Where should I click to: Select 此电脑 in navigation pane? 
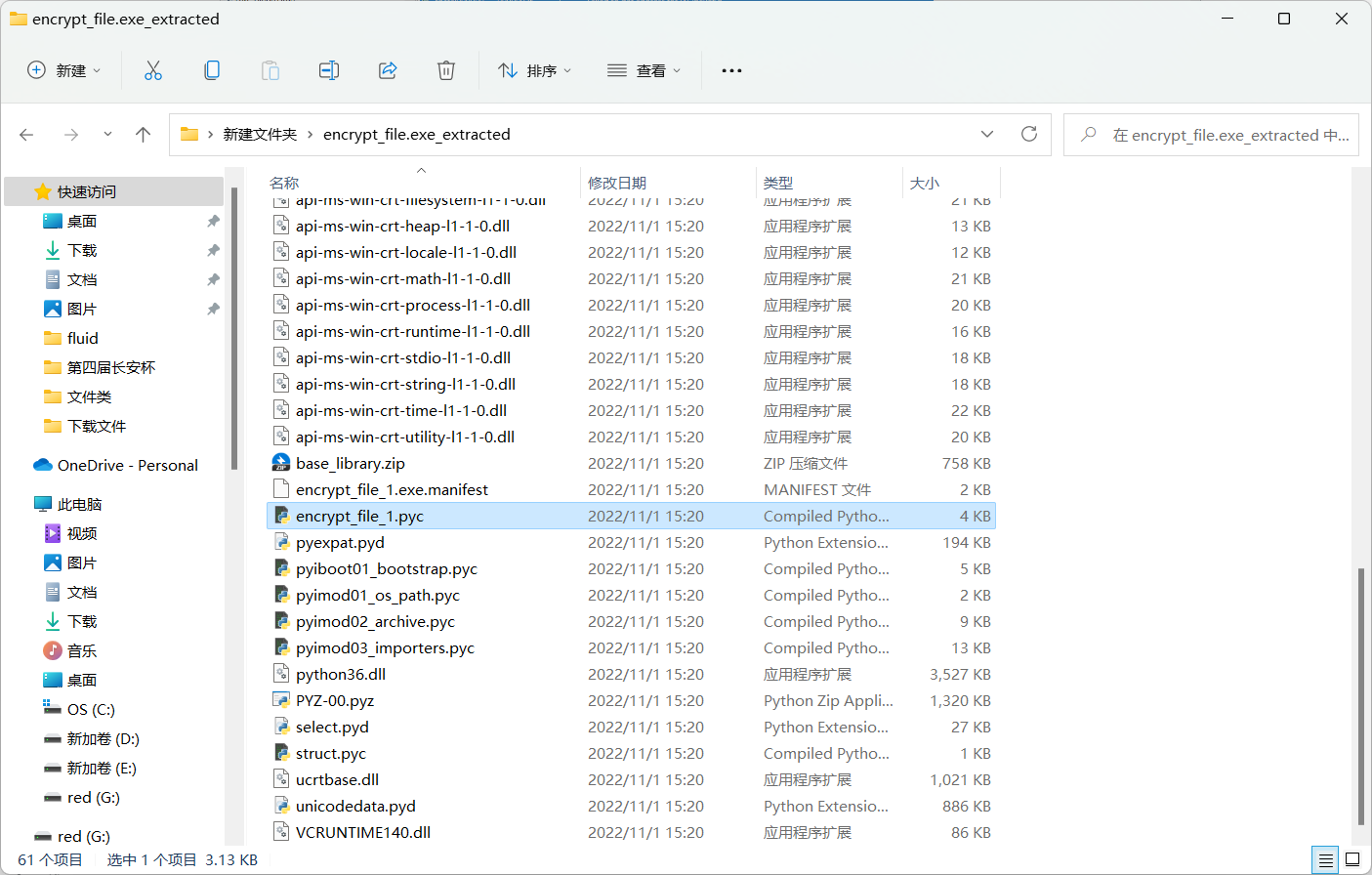(x=80, y=504)
